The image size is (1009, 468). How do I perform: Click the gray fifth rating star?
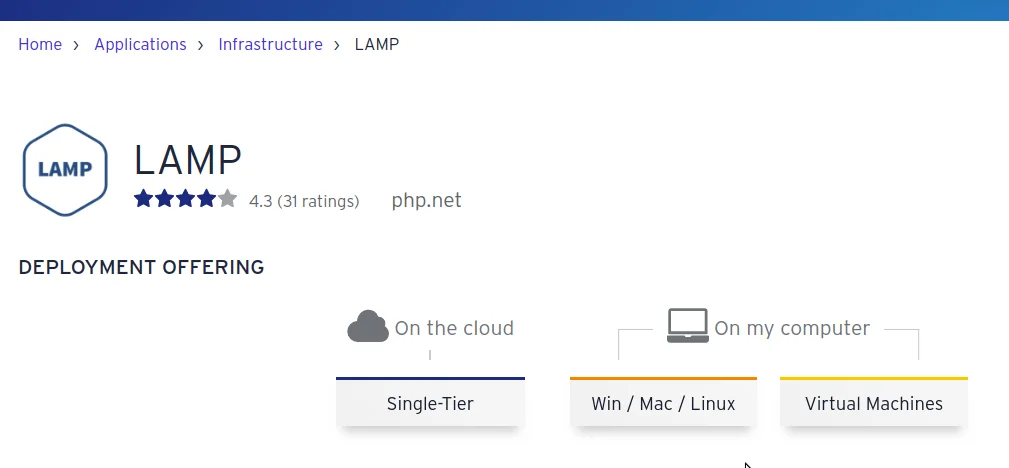point(228,199)
